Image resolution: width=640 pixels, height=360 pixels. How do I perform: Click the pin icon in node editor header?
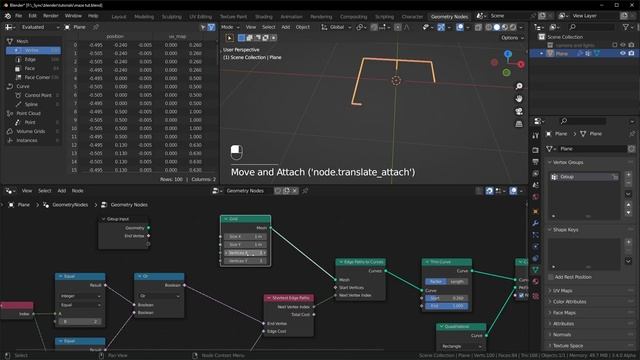305,191
